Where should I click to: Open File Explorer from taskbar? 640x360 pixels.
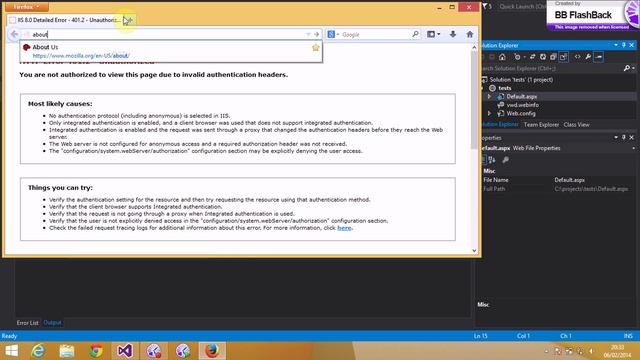(67, 351)
